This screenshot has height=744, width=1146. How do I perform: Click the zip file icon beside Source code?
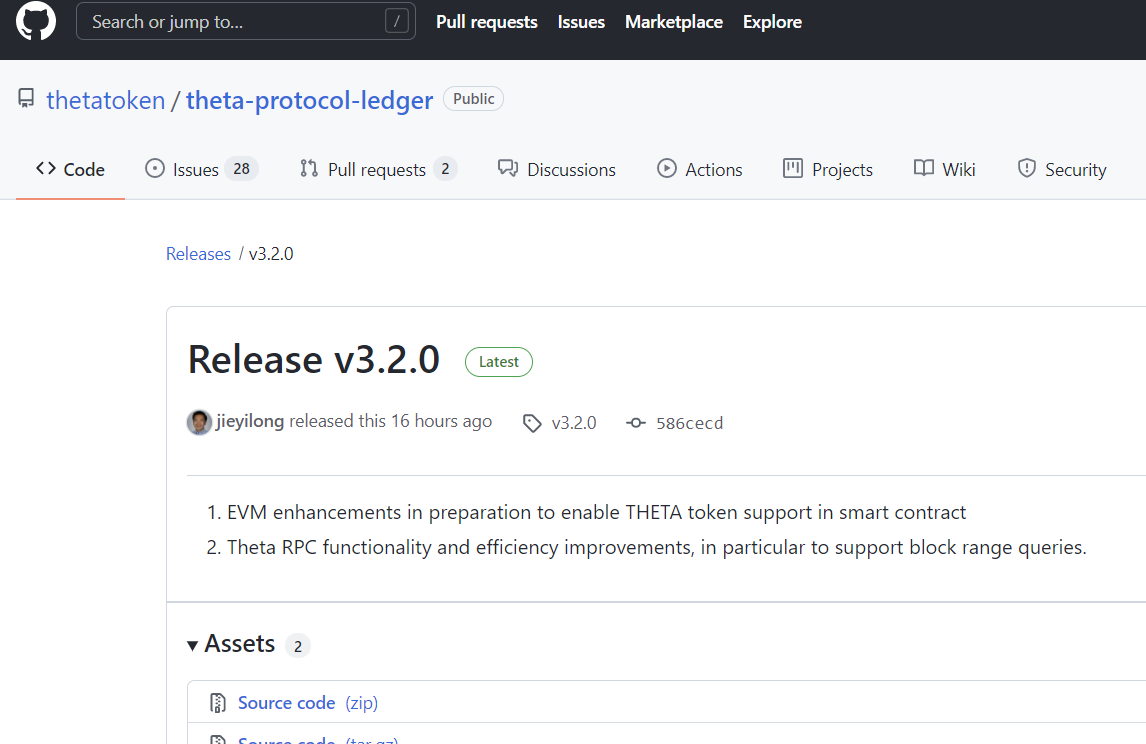pyautogui.click(x=218, y=703)
